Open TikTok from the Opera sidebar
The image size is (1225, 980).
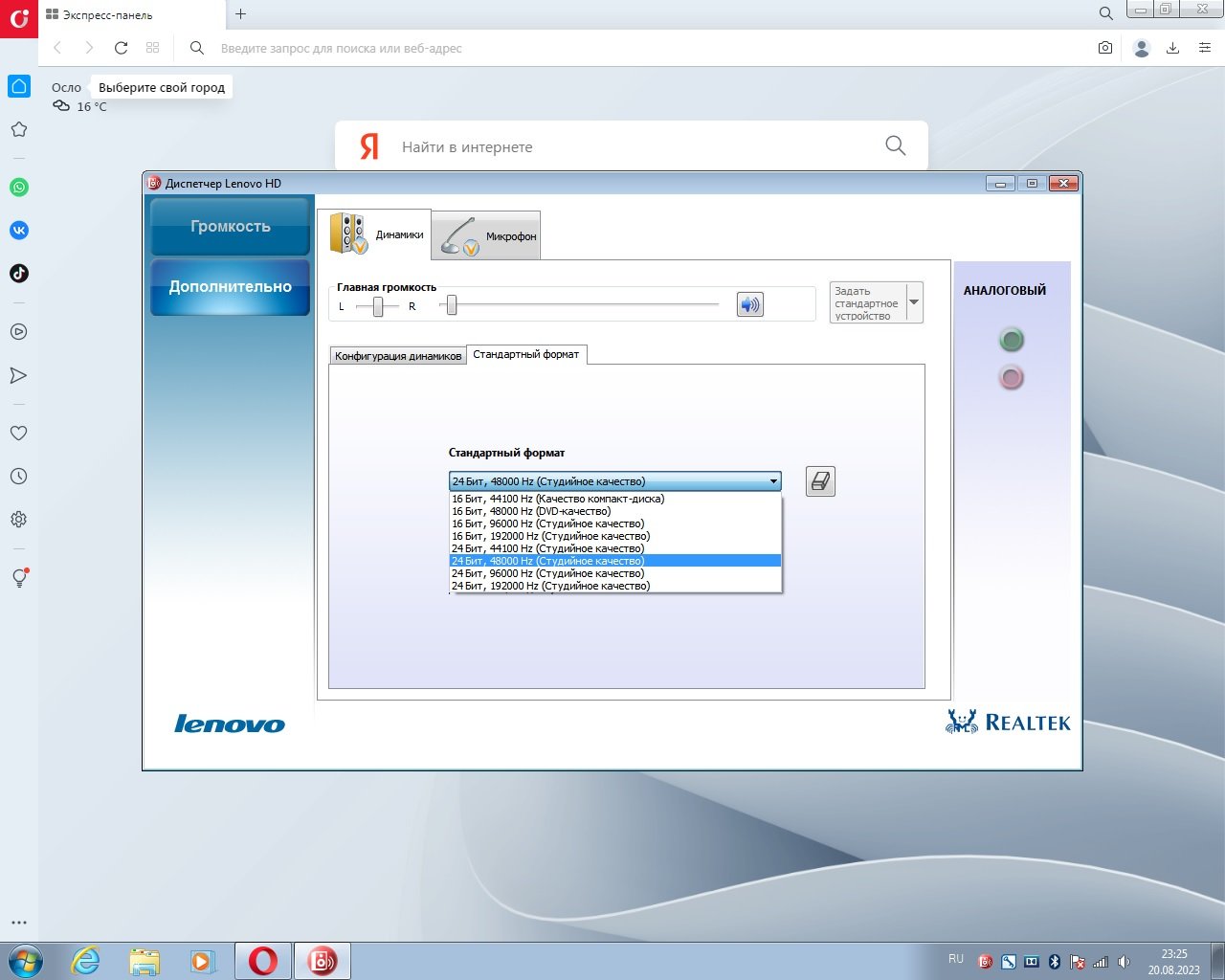tap(19, 274)
